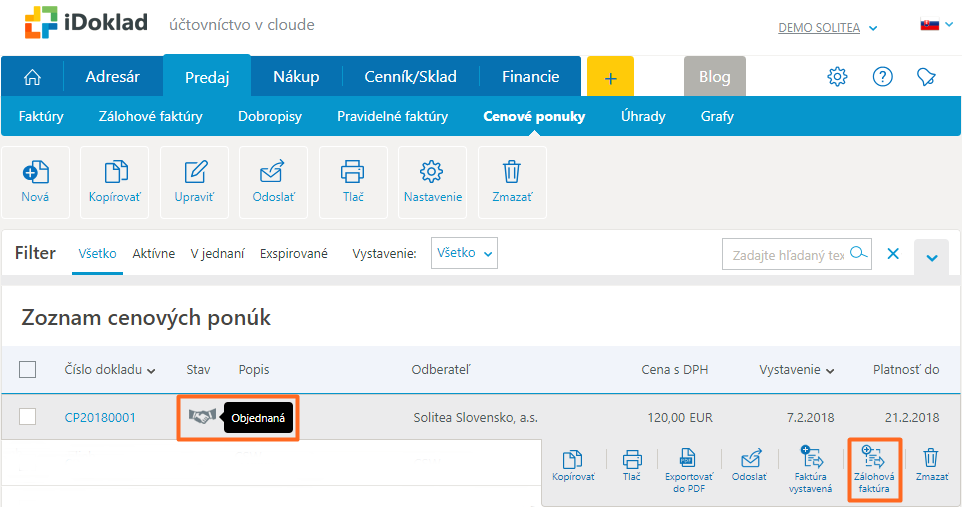Image resolution: width=962 pixels, height=507 pixels.
Task: Switch to the Nákup main tab
Action: click(296, 77)
